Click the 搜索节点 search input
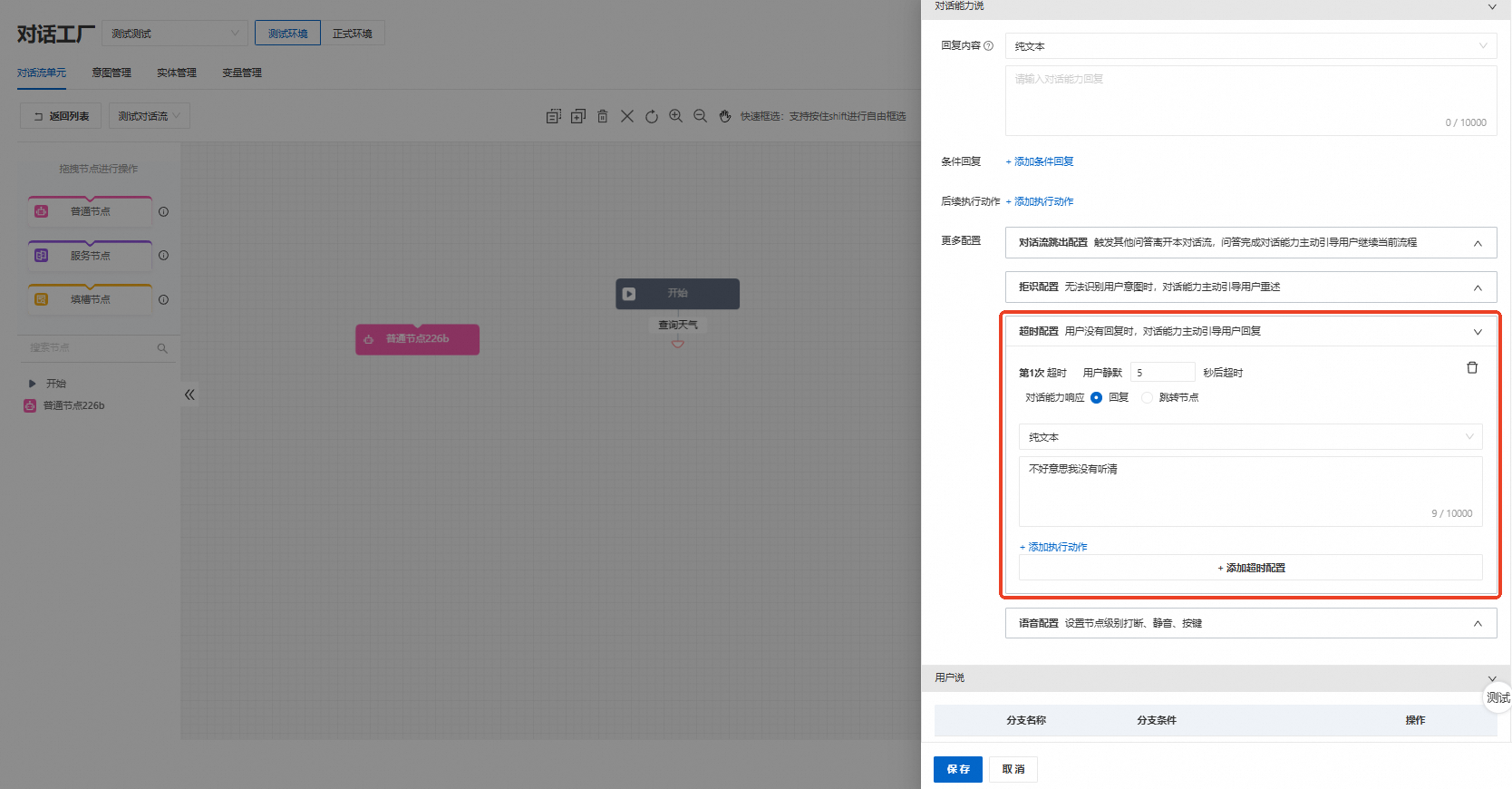The image size is (1512, 789). (88, 347)
